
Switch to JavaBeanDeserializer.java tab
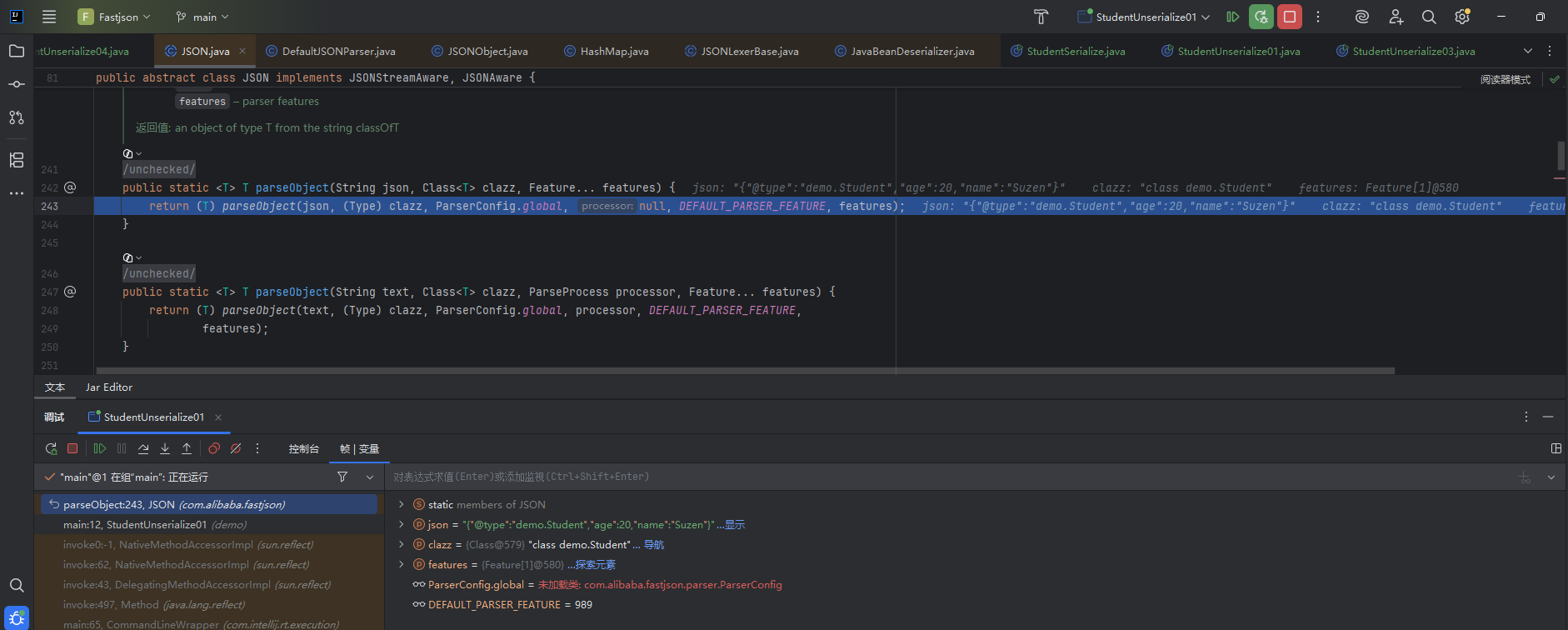(x=905, y=51)
